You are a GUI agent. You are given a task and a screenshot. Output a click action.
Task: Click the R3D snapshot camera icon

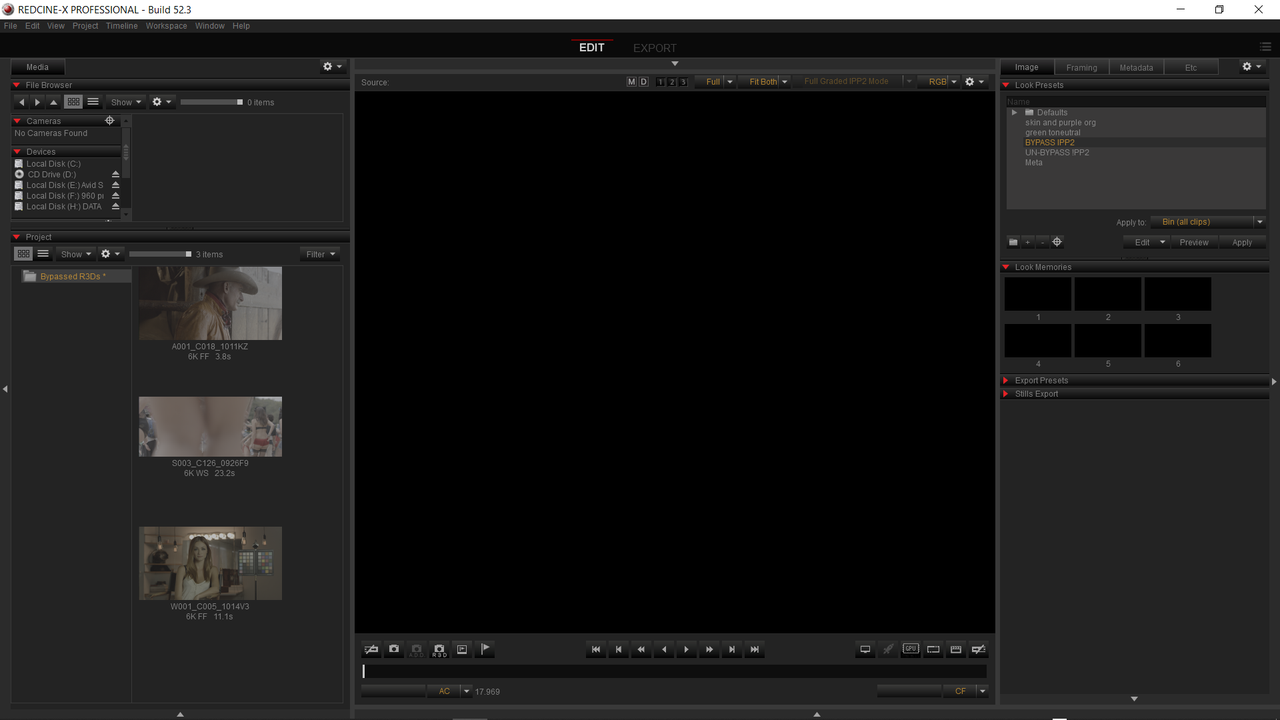click(x=439, y=649)
